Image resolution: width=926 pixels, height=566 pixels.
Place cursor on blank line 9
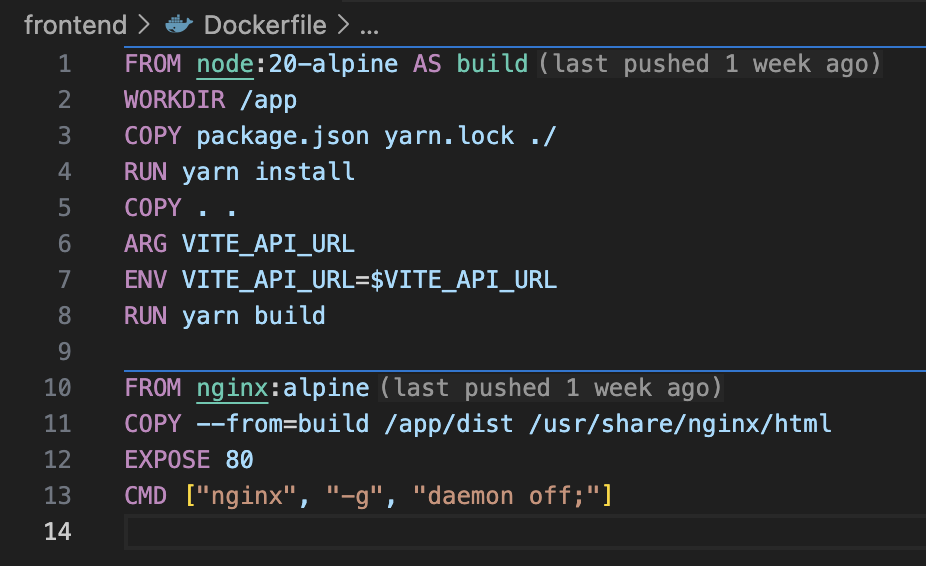pyautogui.click(x=400, y=352)
